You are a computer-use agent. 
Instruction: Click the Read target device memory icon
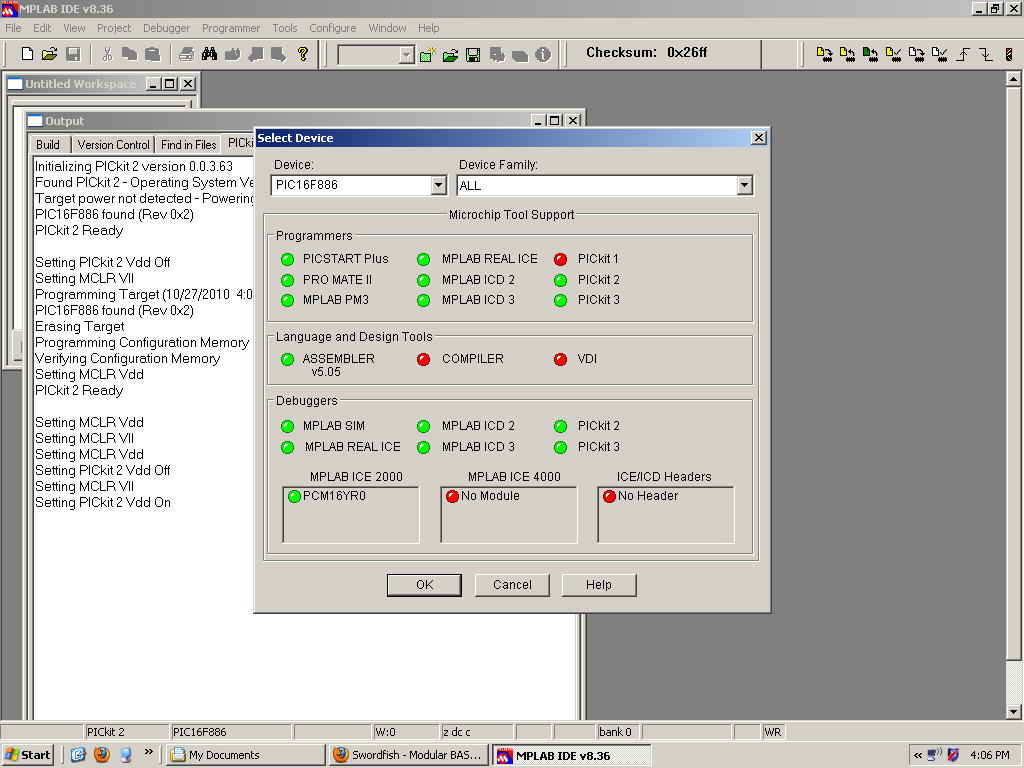(x=847, y=54)
